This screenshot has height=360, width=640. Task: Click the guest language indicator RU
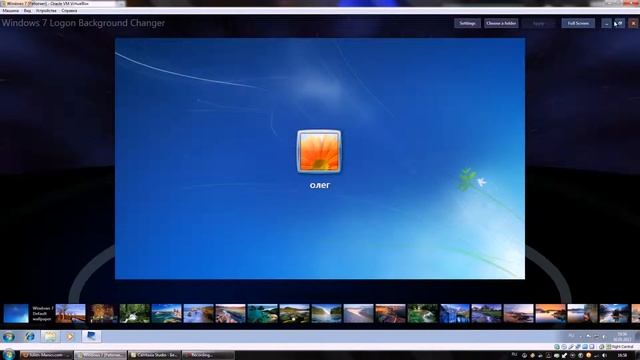tap(571, 336)
